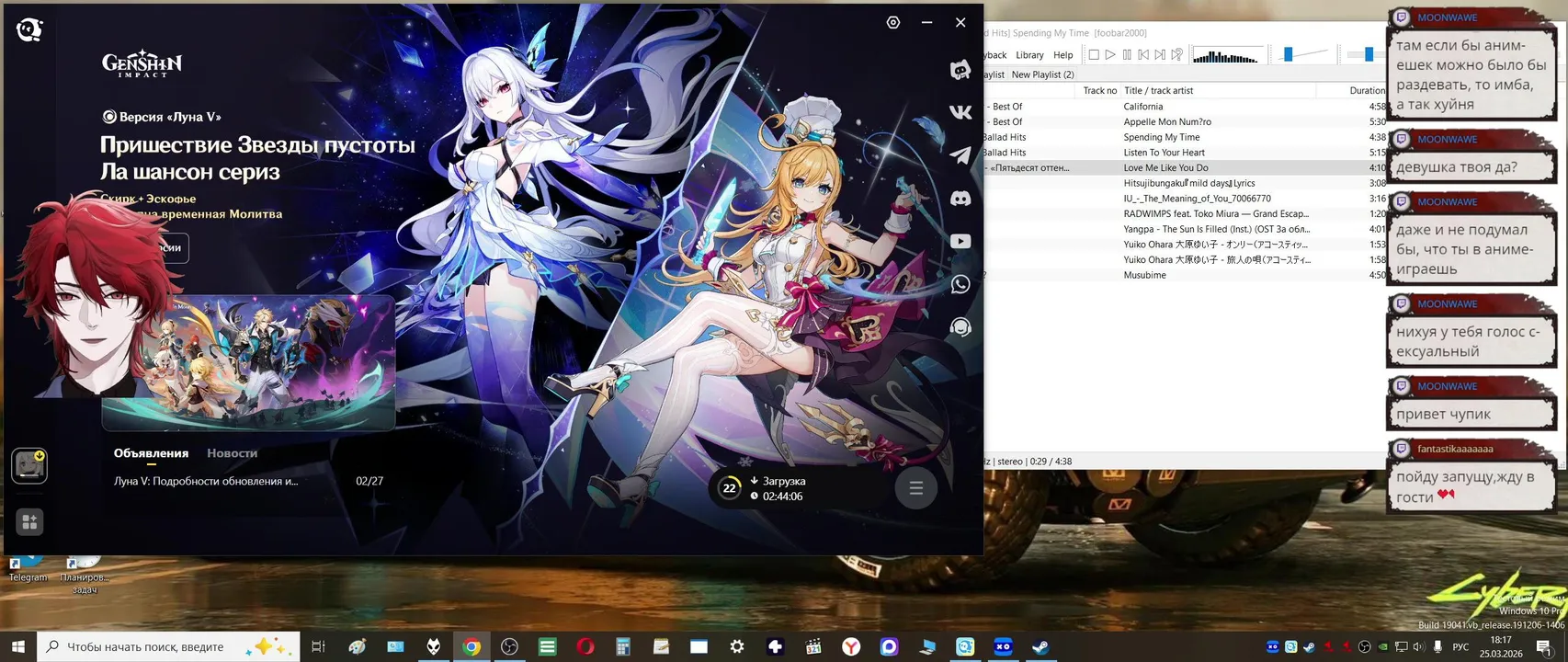
Task: Open the Telegram paper-plane icon in launcher
Action: (x=960, y=155)
